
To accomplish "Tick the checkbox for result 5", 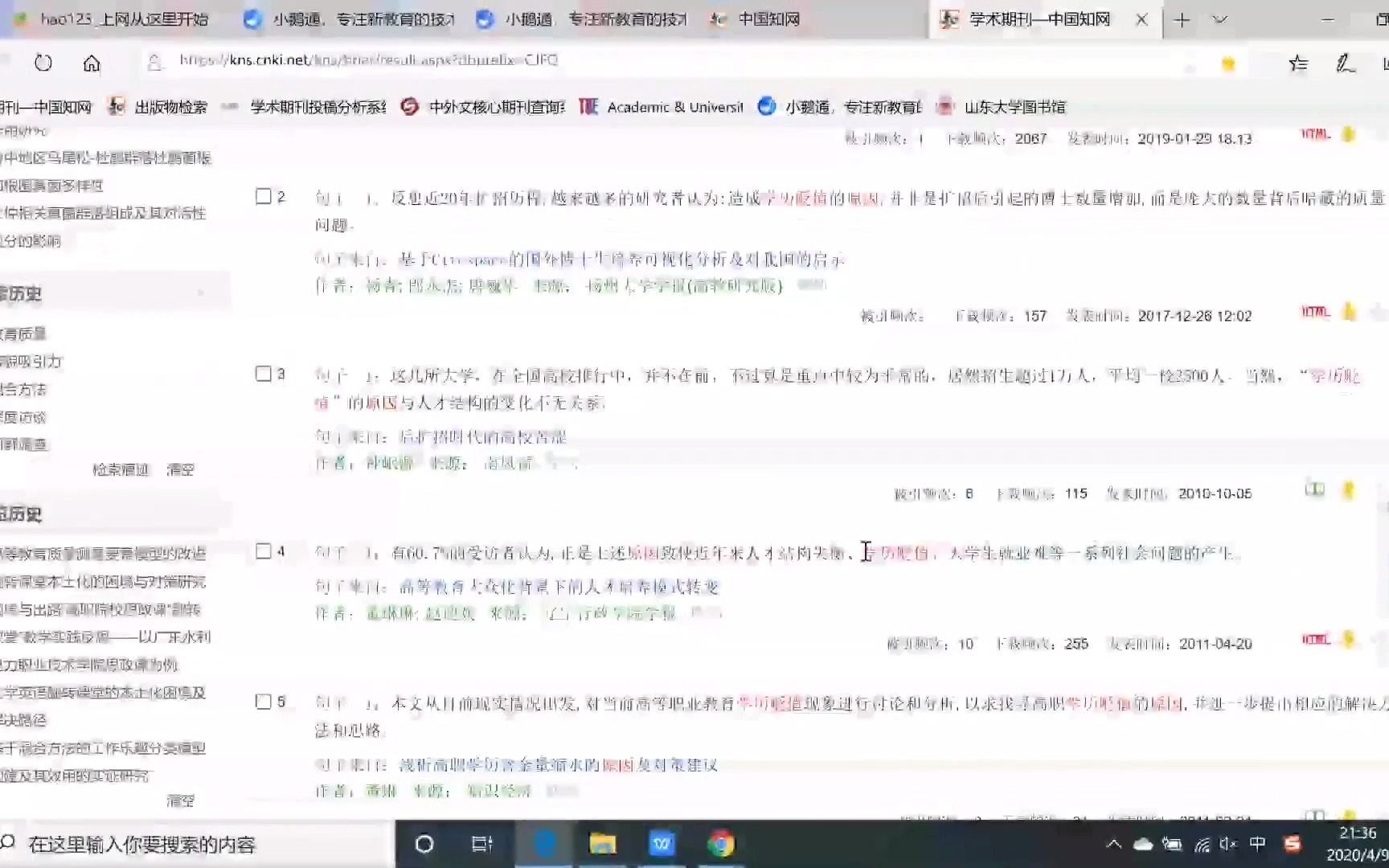I will [x=263, y=702].
